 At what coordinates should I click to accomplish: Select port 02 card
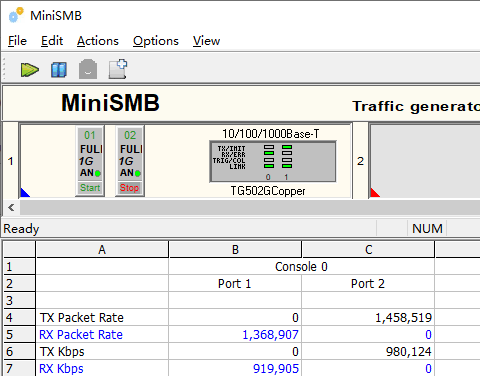tap(130, 161)
